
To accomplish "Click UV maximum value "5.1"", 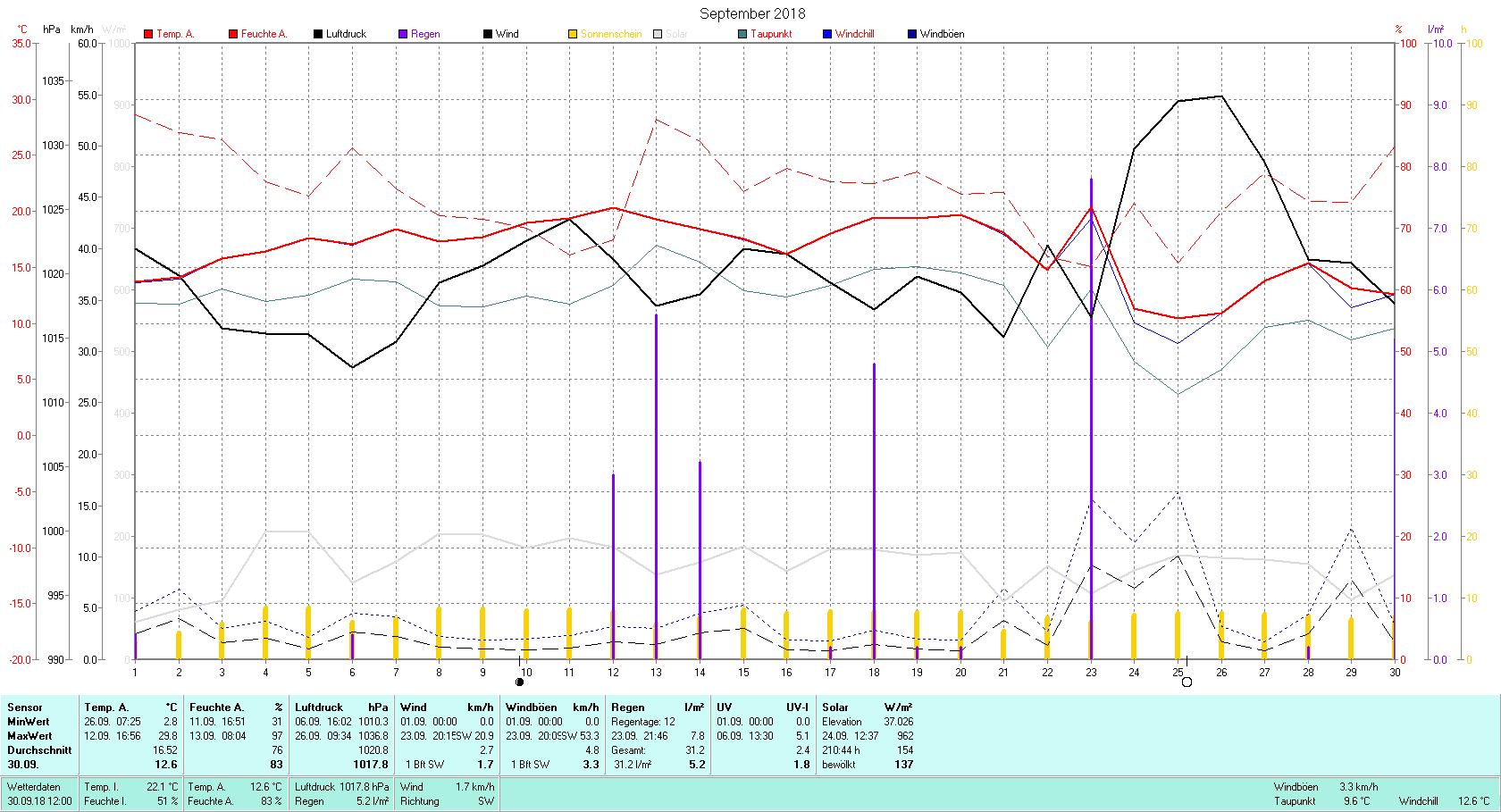I will click(802, 736).
